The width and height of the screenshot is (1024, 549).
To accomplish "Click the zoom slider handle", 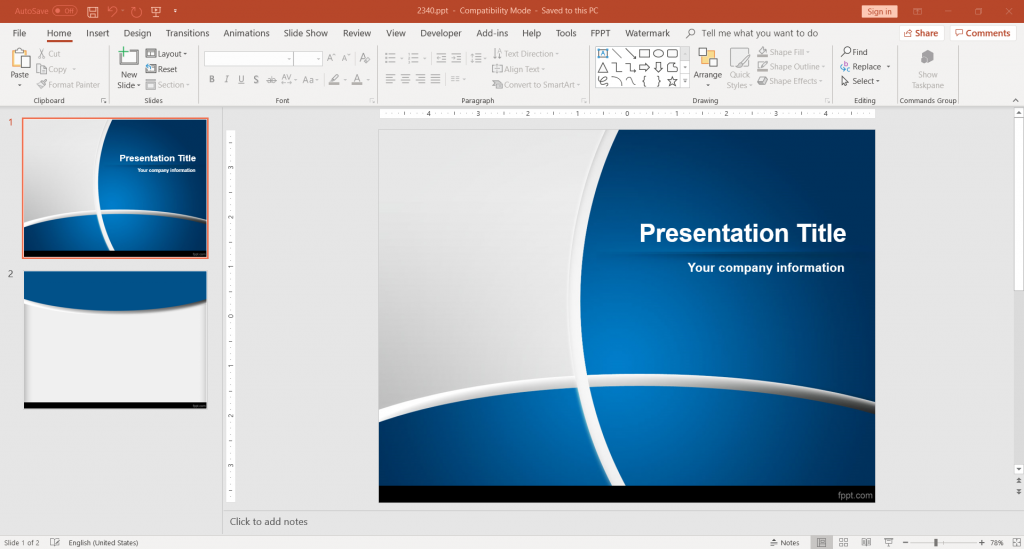I will [x=936, y=542].
